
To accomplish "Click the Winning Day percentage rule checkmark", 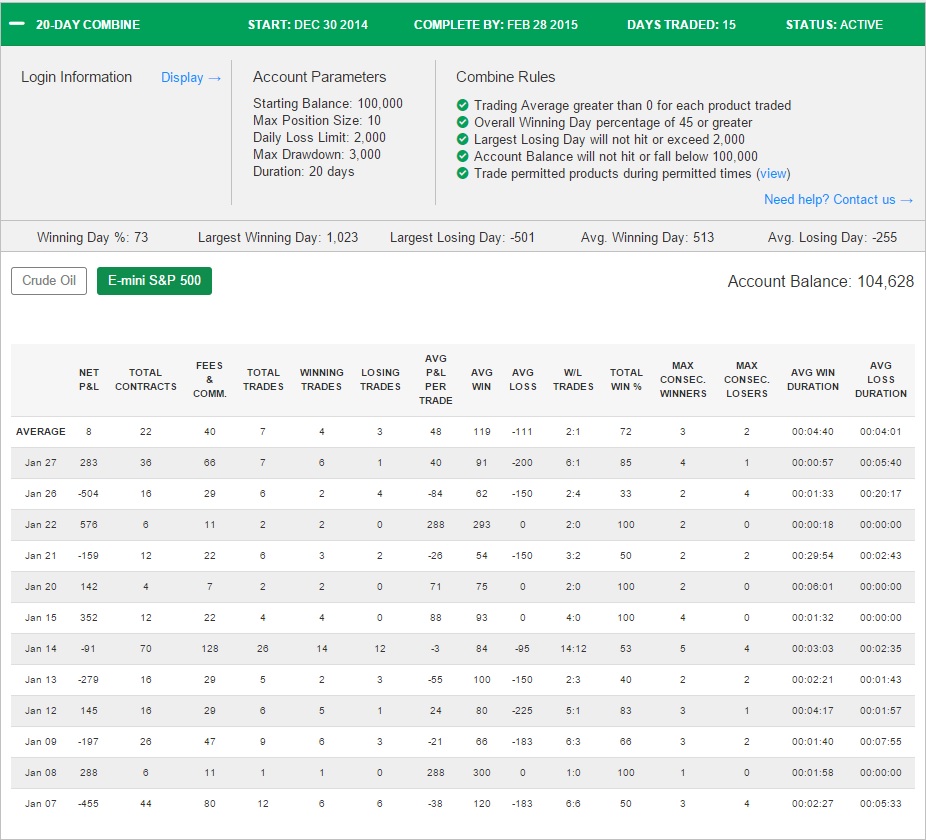I will [x=462, y=122].
